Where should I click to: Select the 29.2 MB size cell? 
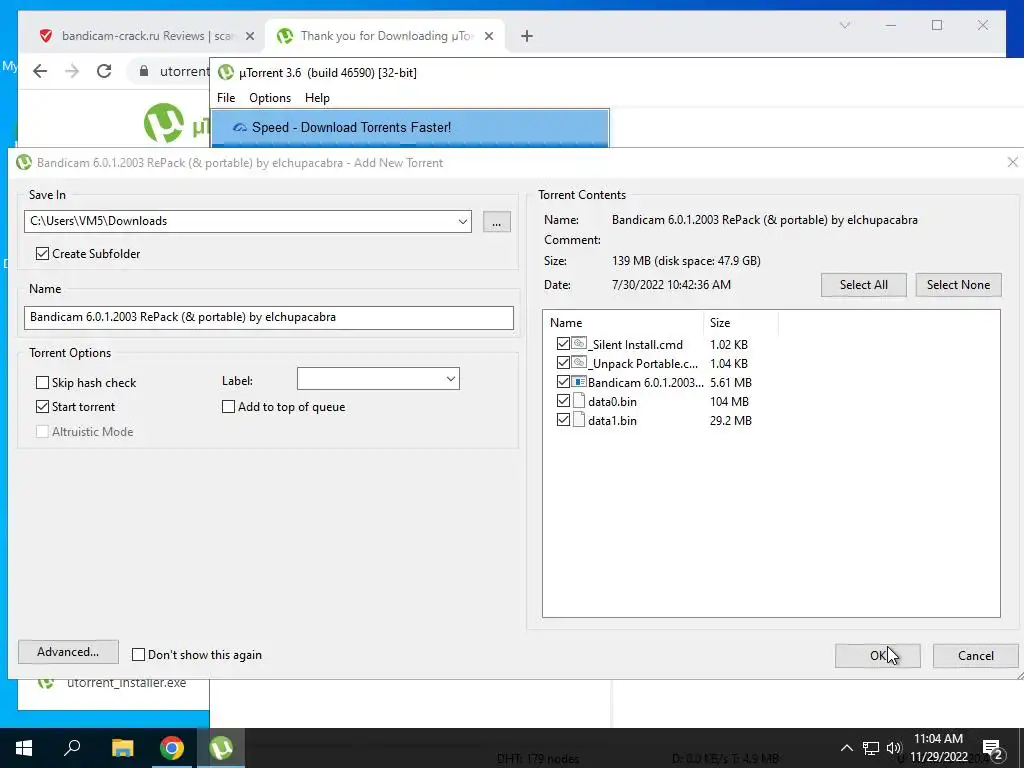[x=731, y=421]
